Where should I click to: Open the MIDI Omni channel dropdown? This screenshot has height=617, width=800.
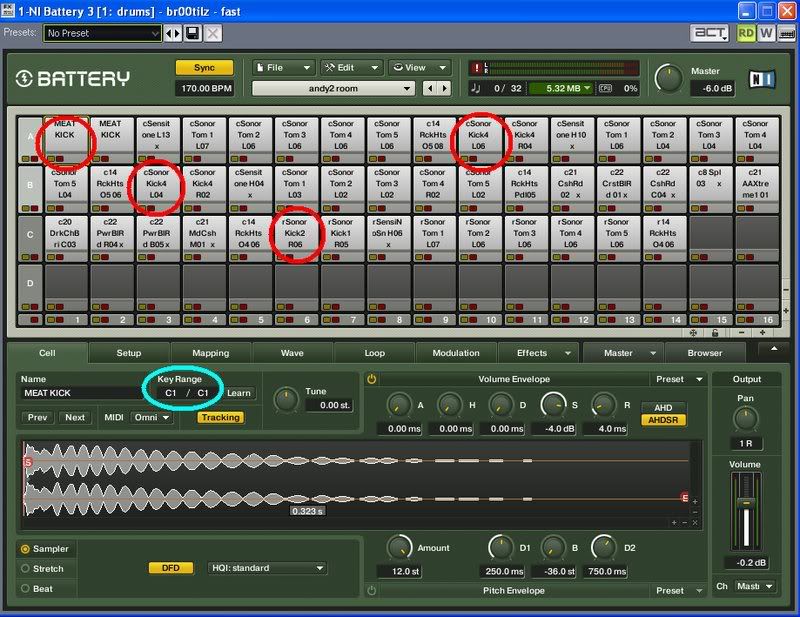pos(152,417)
